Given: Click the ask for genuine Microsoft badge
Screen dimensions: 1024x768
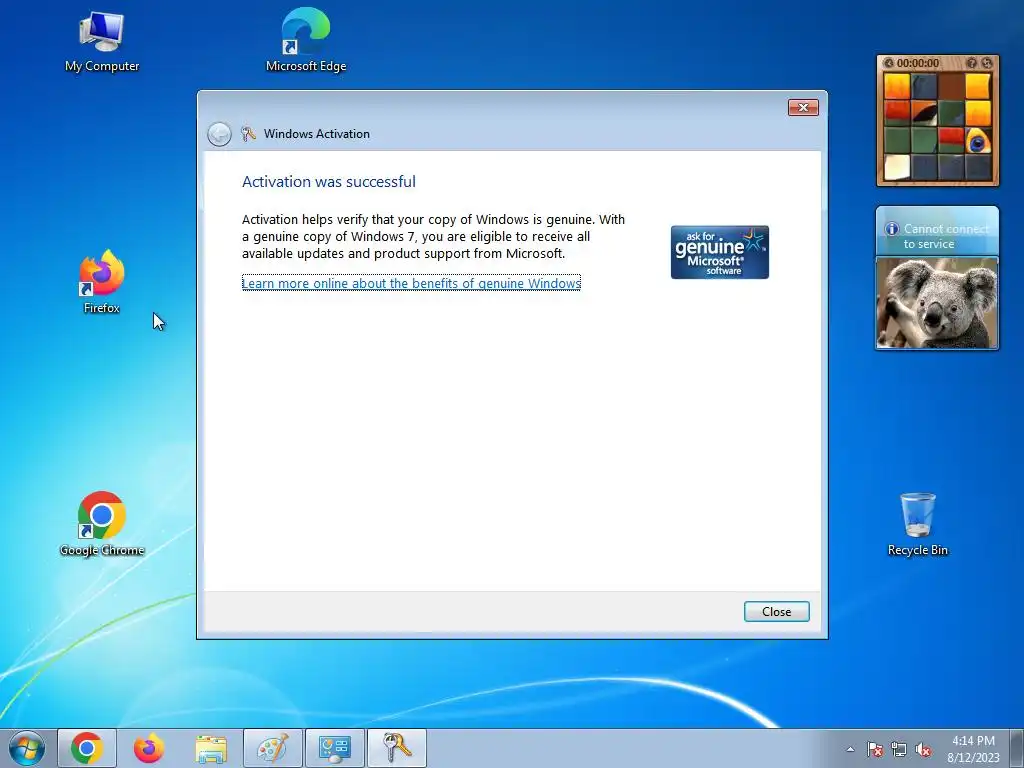Looking at the screenshot, I should (720, 252).
